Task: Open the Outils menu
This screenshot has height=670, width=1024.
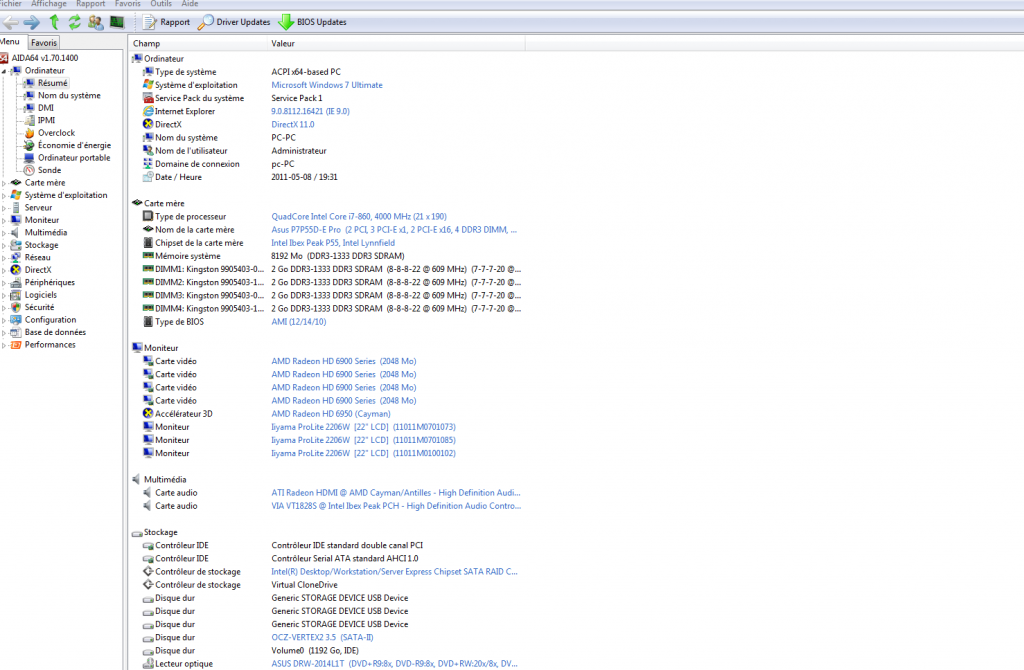Action: pyautogui.click(x=161, y=4)
